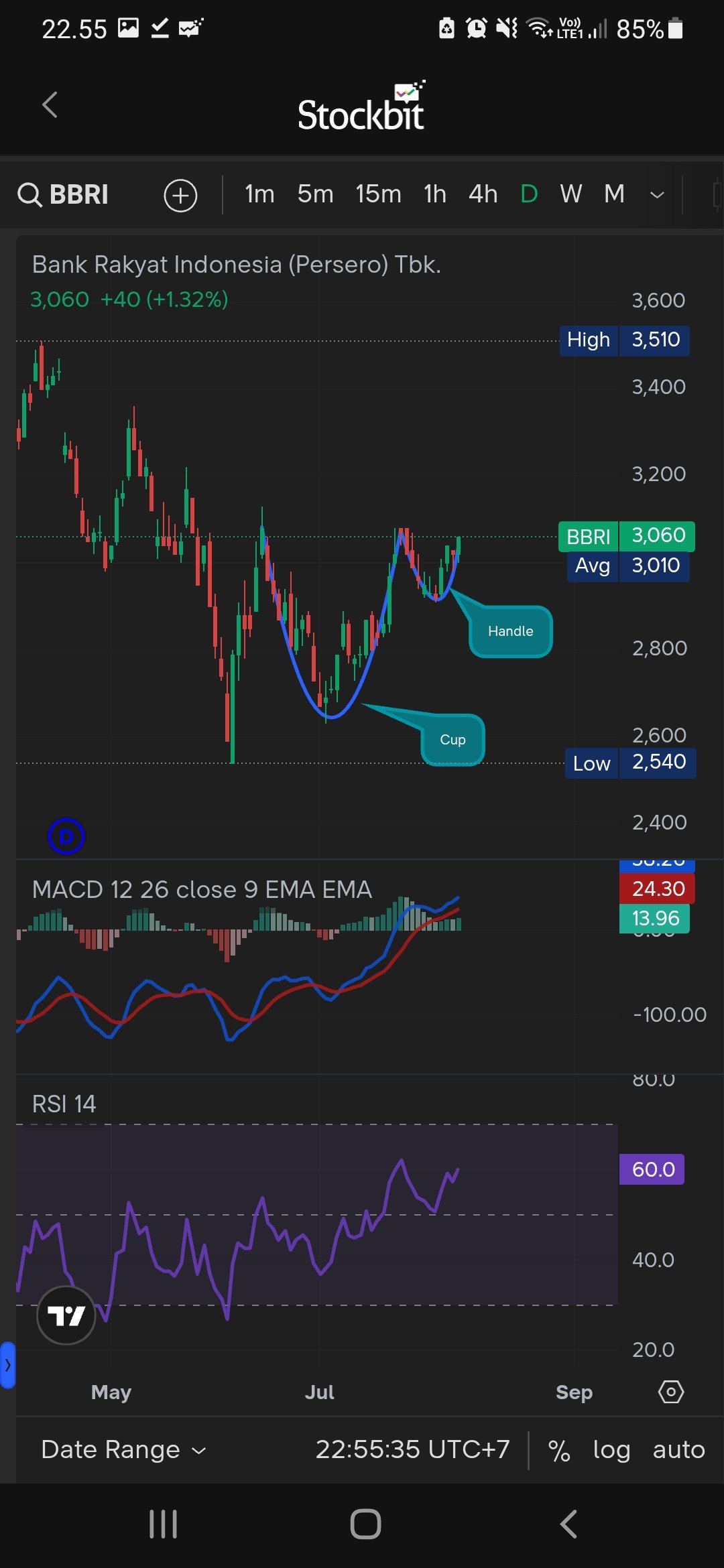Tap the 22:55:35 UTC+7 timezone
This screenshot has width=724, height=1568.
tap(412, 1449)
